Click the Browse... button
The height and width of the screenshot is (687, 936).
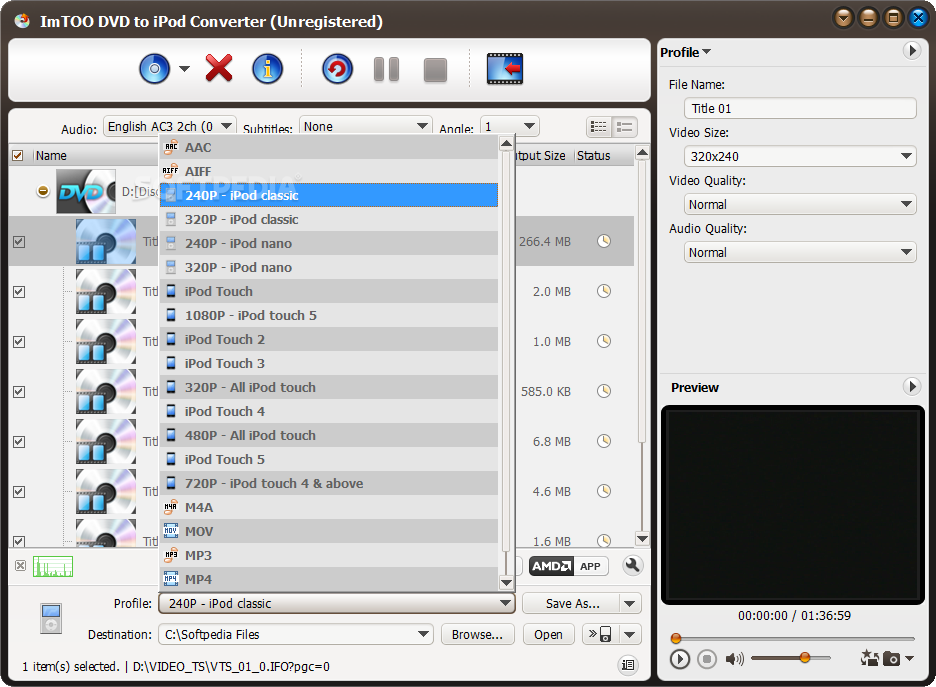click(x=478, y=634)
